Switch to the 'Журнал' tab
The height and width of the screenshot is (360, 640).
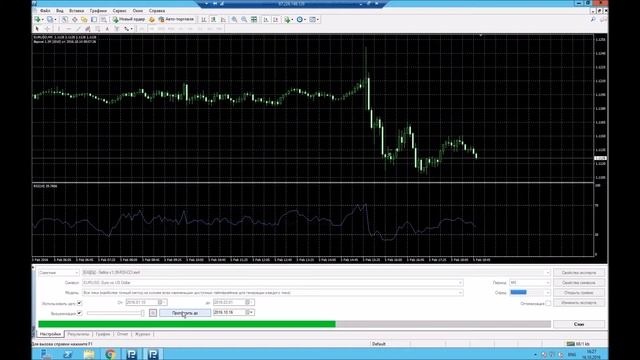pos(142,334)
